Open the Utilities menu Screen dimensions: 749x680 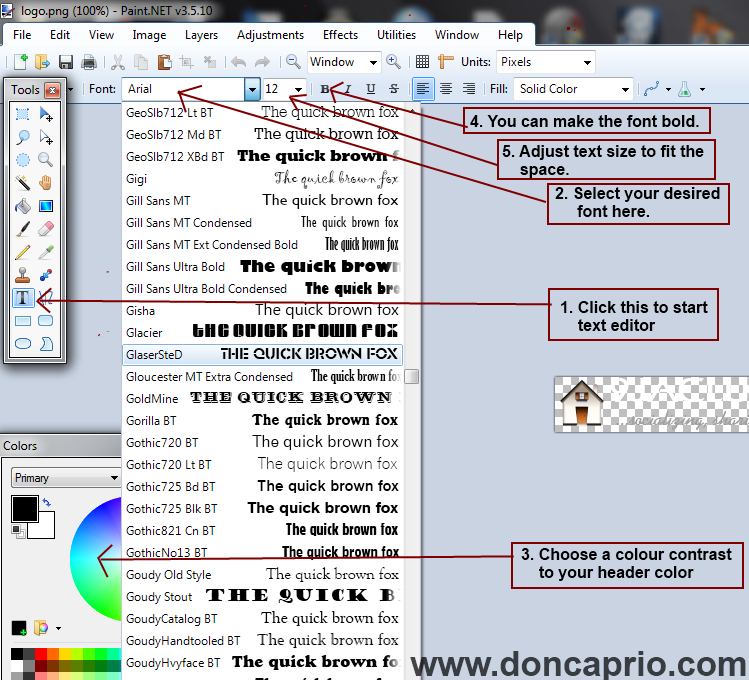[x=396, y=35]
